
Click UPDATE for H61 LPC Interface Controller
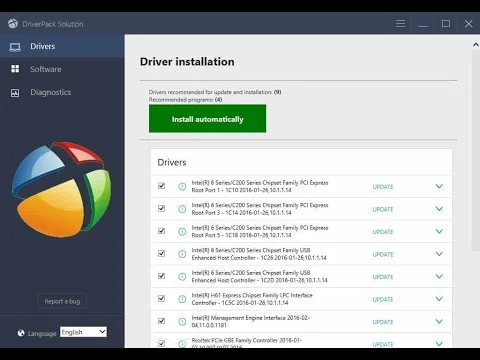point(383,299)
